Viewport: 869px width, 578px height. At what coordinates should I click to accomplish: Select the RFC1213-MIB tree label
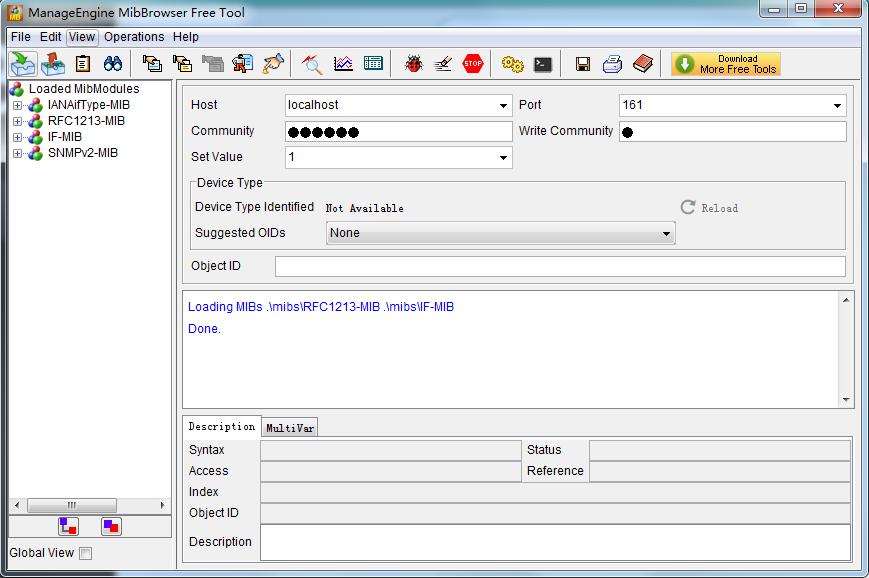pyautogui.click(x=86, y=121)
